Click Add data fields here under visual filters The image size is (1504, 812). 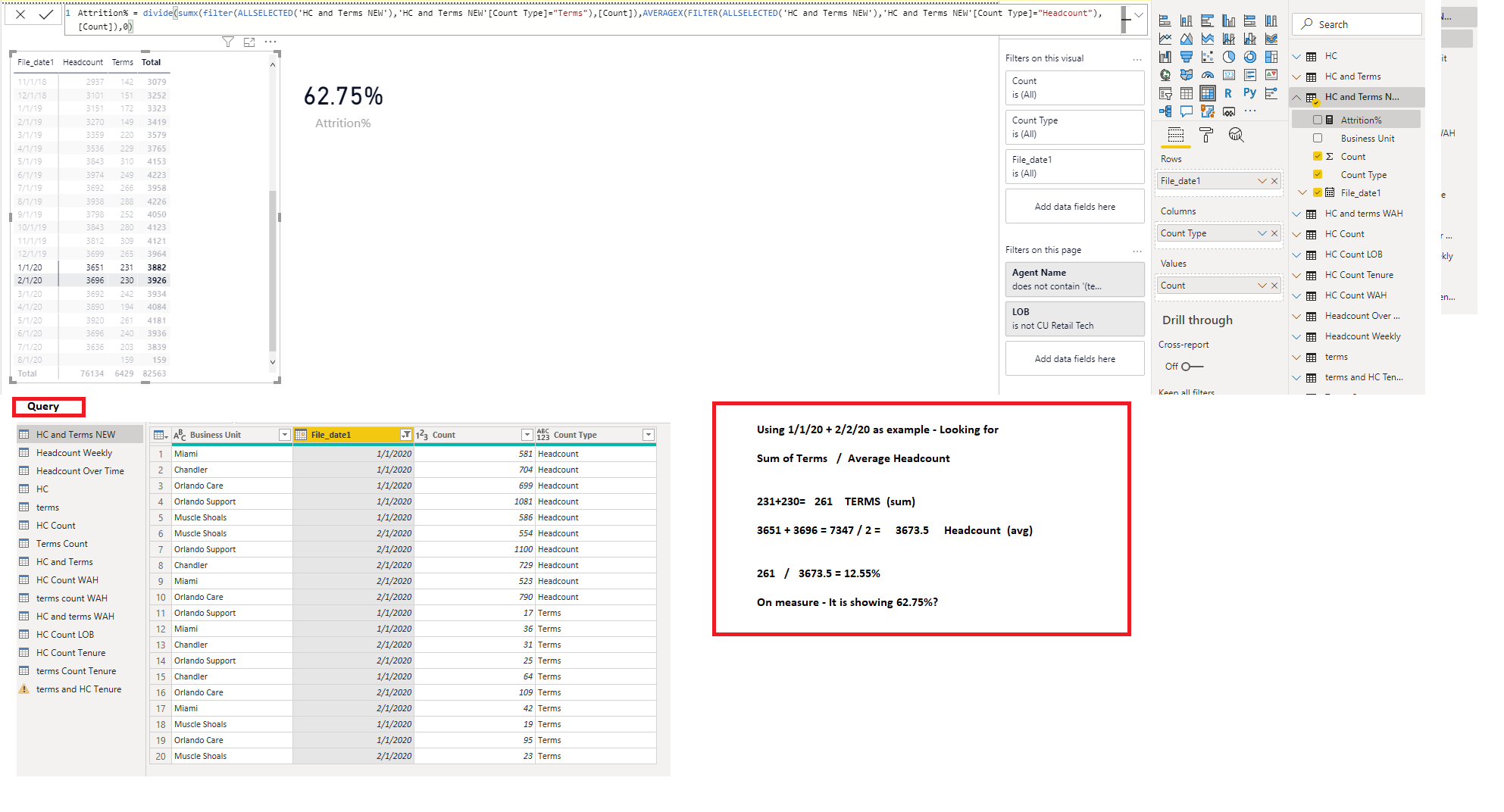click(1074, 207)
